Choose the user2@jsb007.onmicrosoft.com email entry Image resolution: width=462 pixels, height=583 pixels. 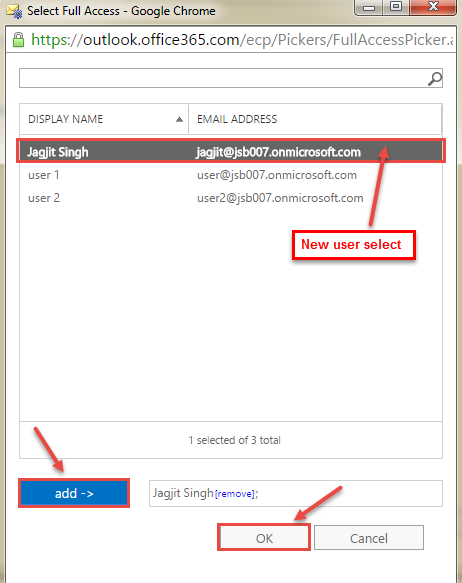tap(280, 198)
